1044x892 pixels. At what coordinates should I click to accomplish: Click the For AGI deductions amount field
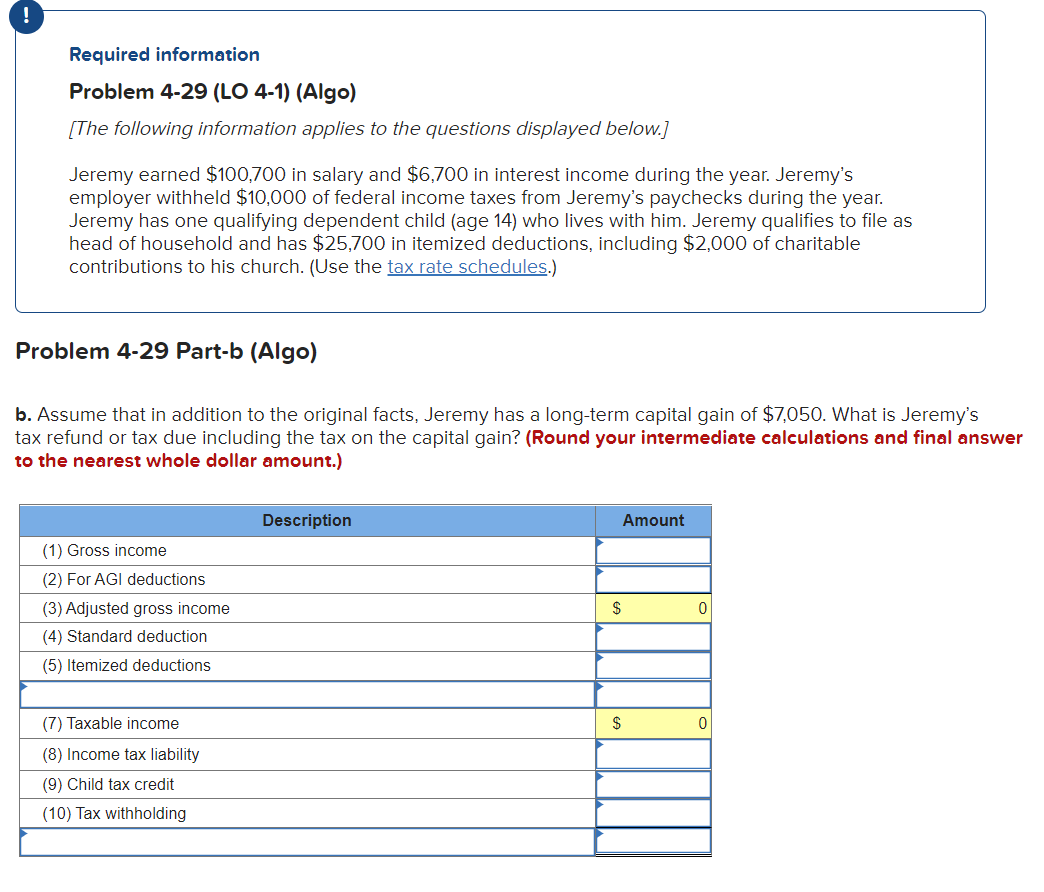click(653, 578)
